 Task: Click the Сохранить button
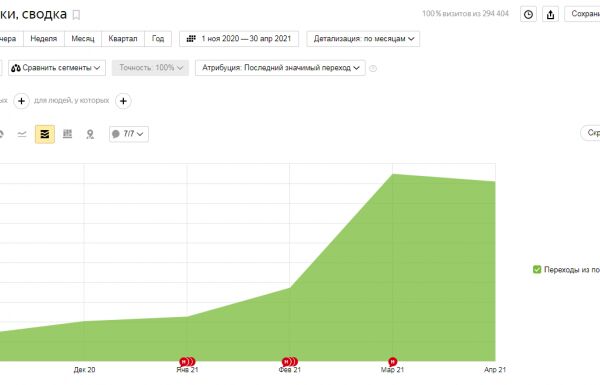tap(582, 14)
